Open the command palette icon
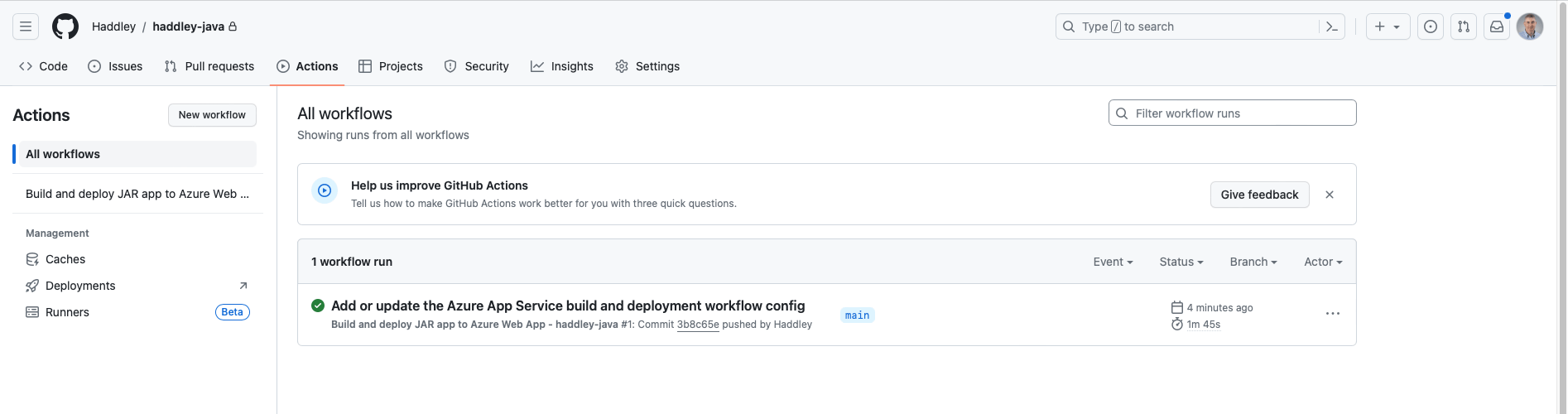The image size is (1568, 414). click(x=1332, y=26)
